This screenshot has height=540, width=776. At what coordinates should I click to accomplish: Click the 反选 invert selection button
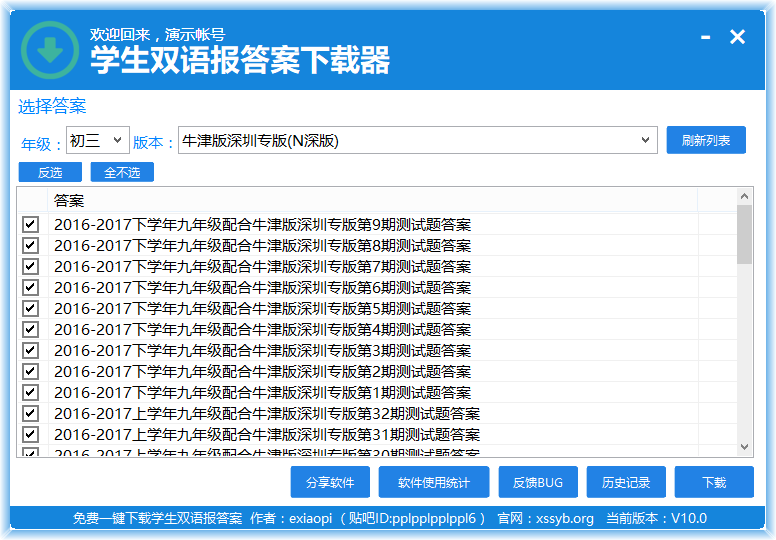[x=50, y=172]
